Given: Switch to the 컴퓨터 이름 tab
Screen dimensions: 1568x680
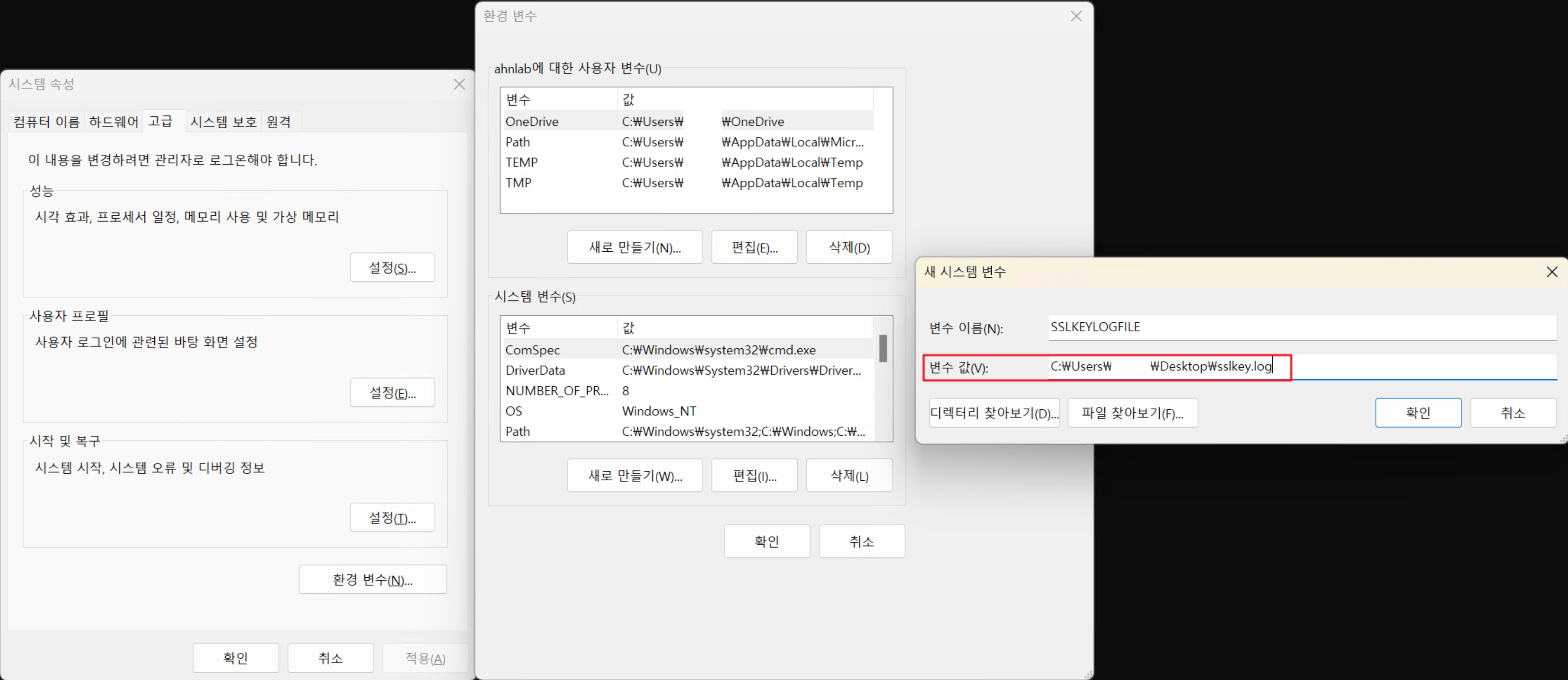Looking at the screenshot, I should coord(46,122).
